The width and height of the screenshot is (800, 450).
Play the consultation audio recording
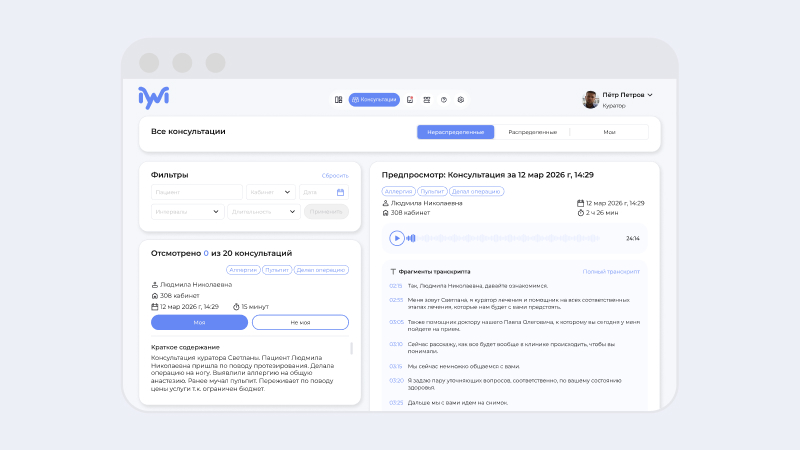click(x=396, y=238)
